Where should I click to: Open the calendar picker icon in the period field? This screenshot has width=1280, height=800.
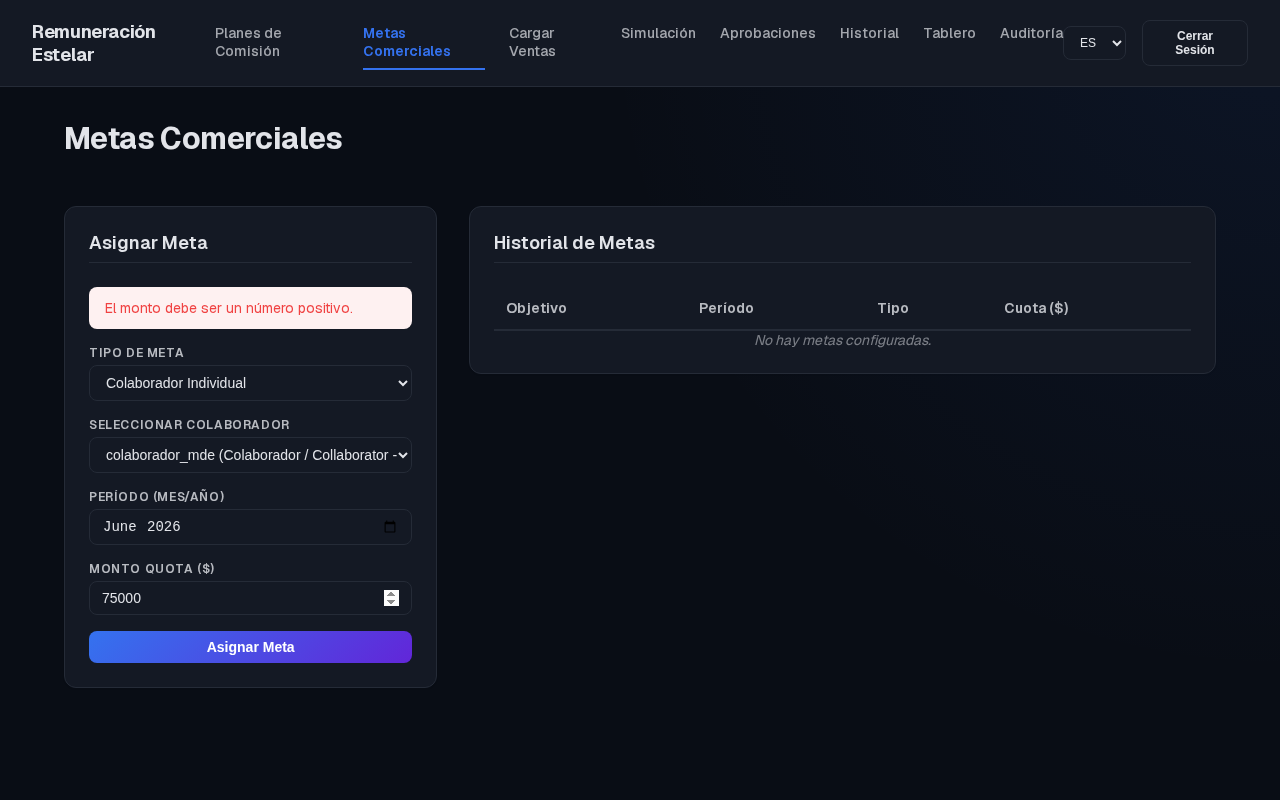[x=390, y=527]
